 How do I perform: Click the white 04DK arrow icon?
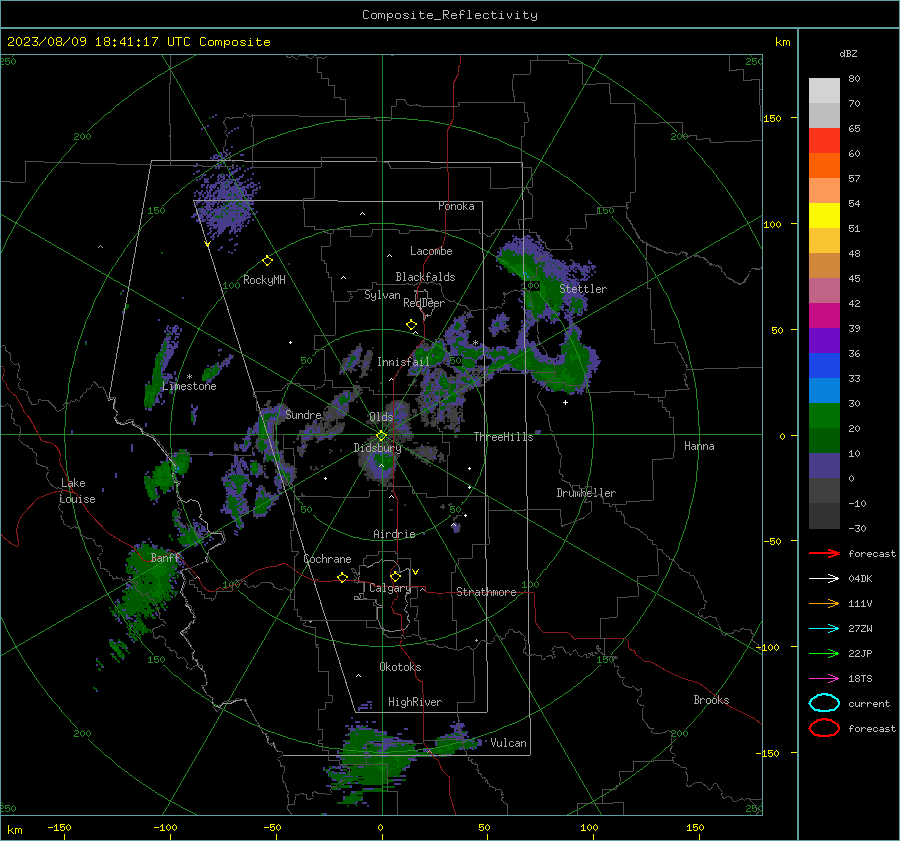tap(824, 579)
